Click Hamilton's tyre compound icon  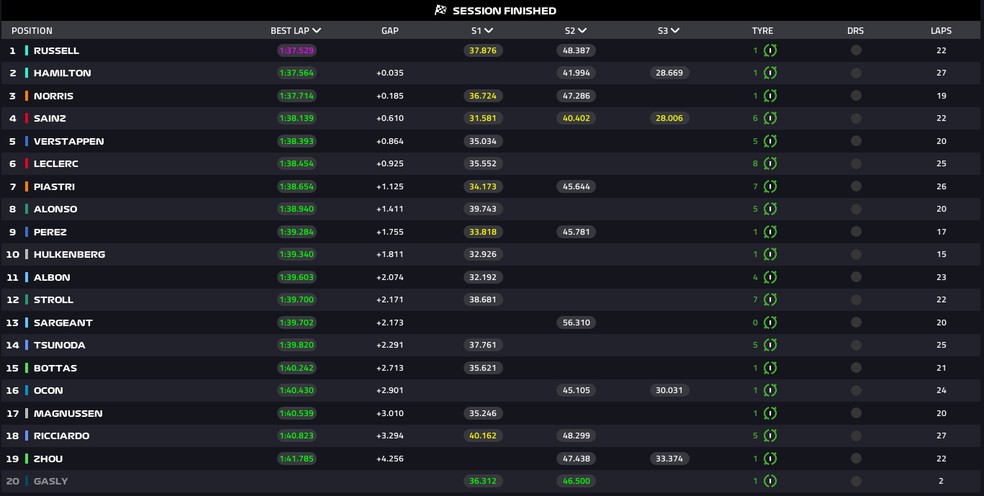pos(770,73)
